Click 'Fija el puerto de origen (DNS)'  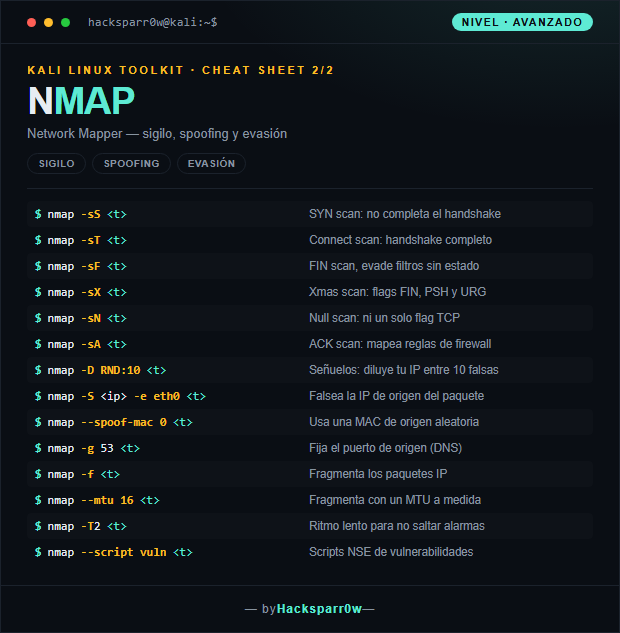click(x=385, y=448)
